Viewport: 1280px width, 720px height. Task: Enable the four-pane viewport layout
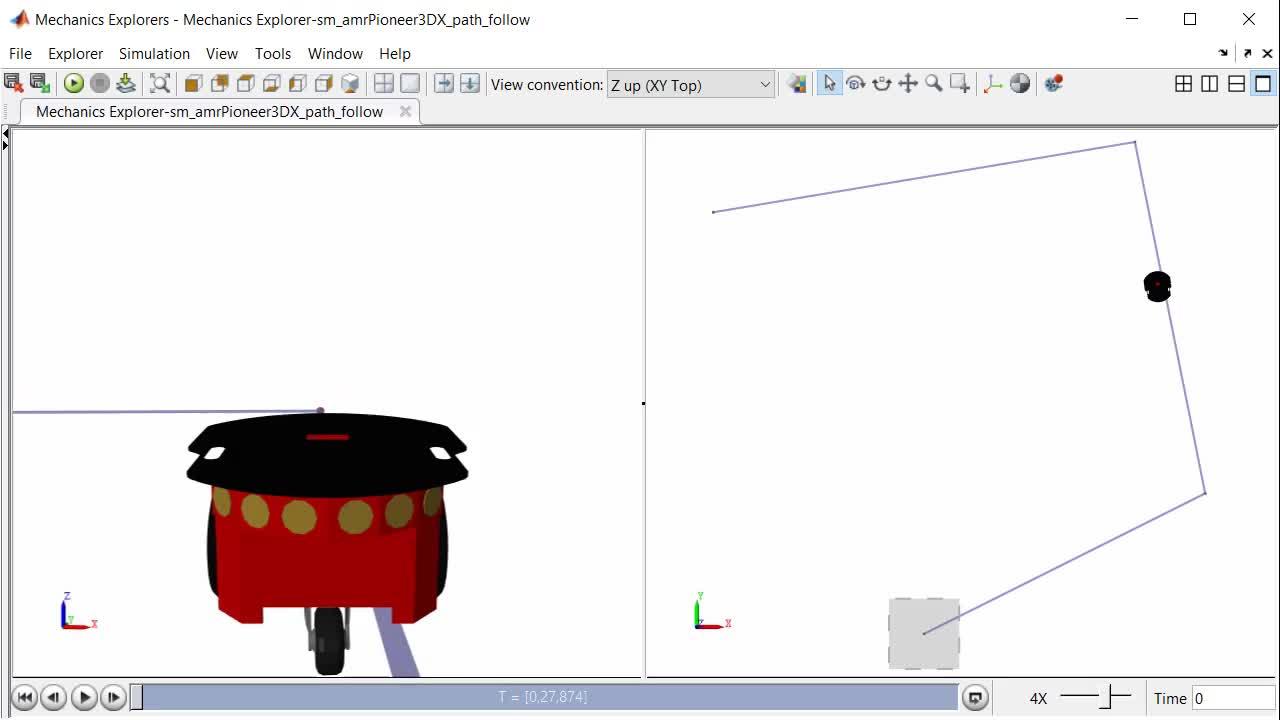(1184, 84)
